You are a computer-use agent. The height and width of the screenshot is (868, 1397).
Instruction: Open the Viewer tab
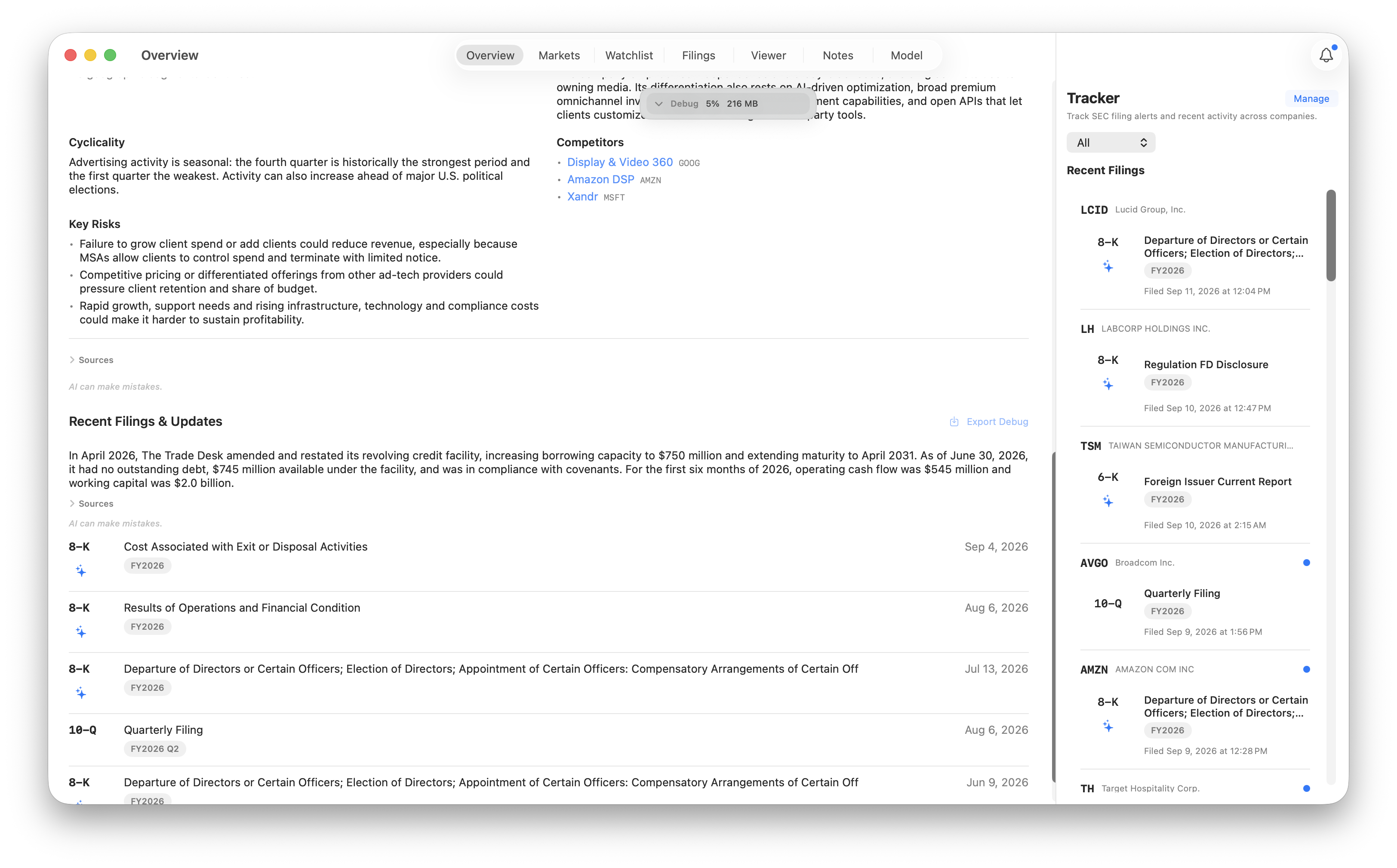[768, 55]
